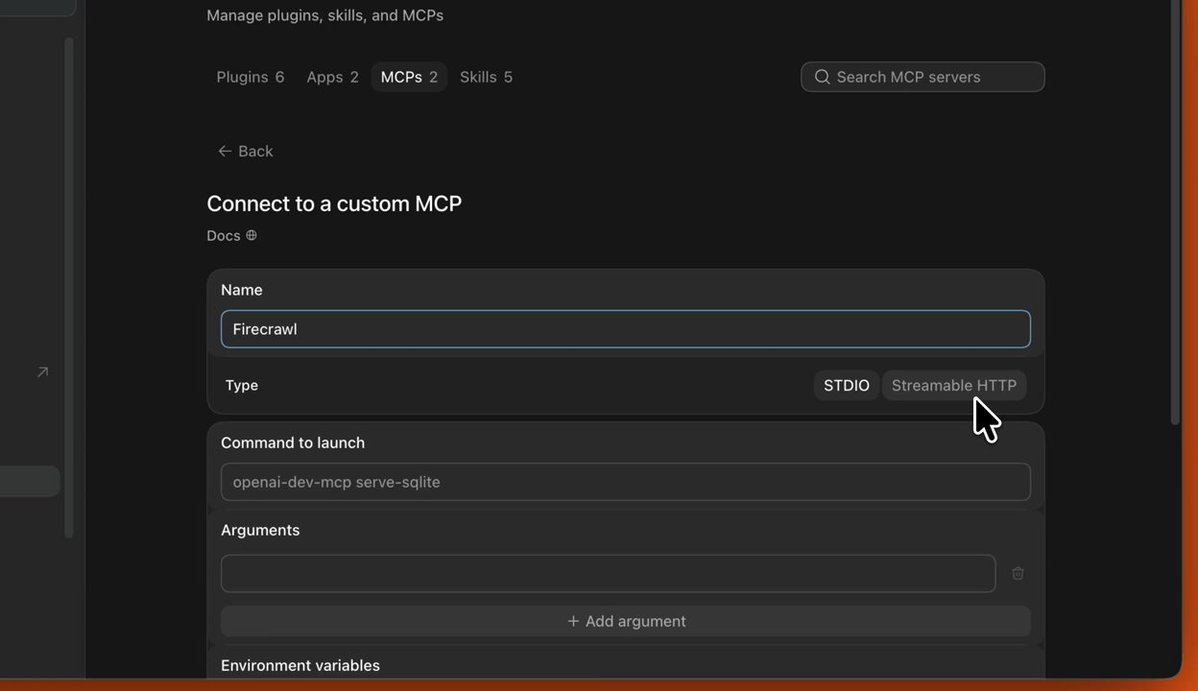This screenshot has width=1198, height=691.
Task: Switch type to Streamable HTTP
Action: click(x=954, y=385)
